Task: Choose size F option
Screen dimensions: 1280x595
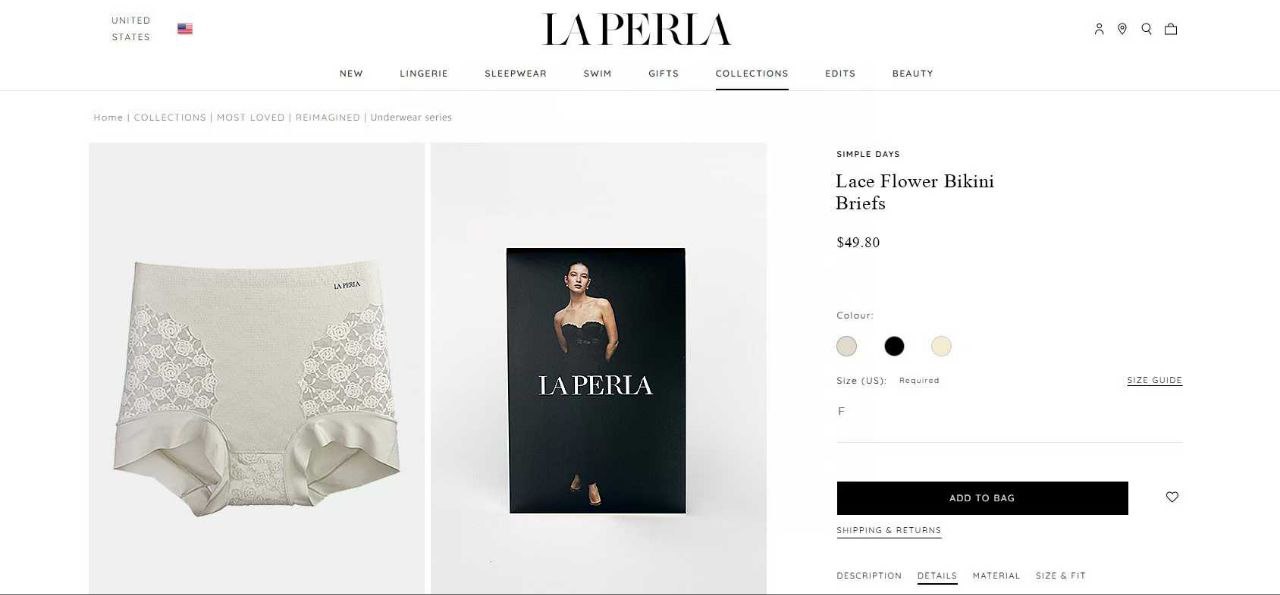Action: pos(841,411)
